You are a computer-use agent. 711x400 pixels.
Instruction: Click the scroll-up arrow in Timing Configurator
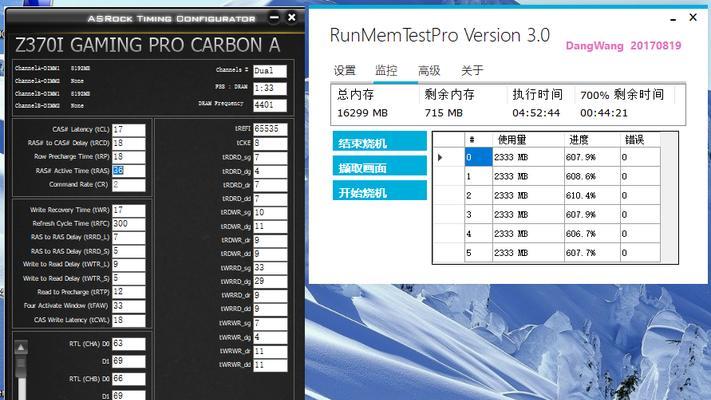[x=21, y=347]
